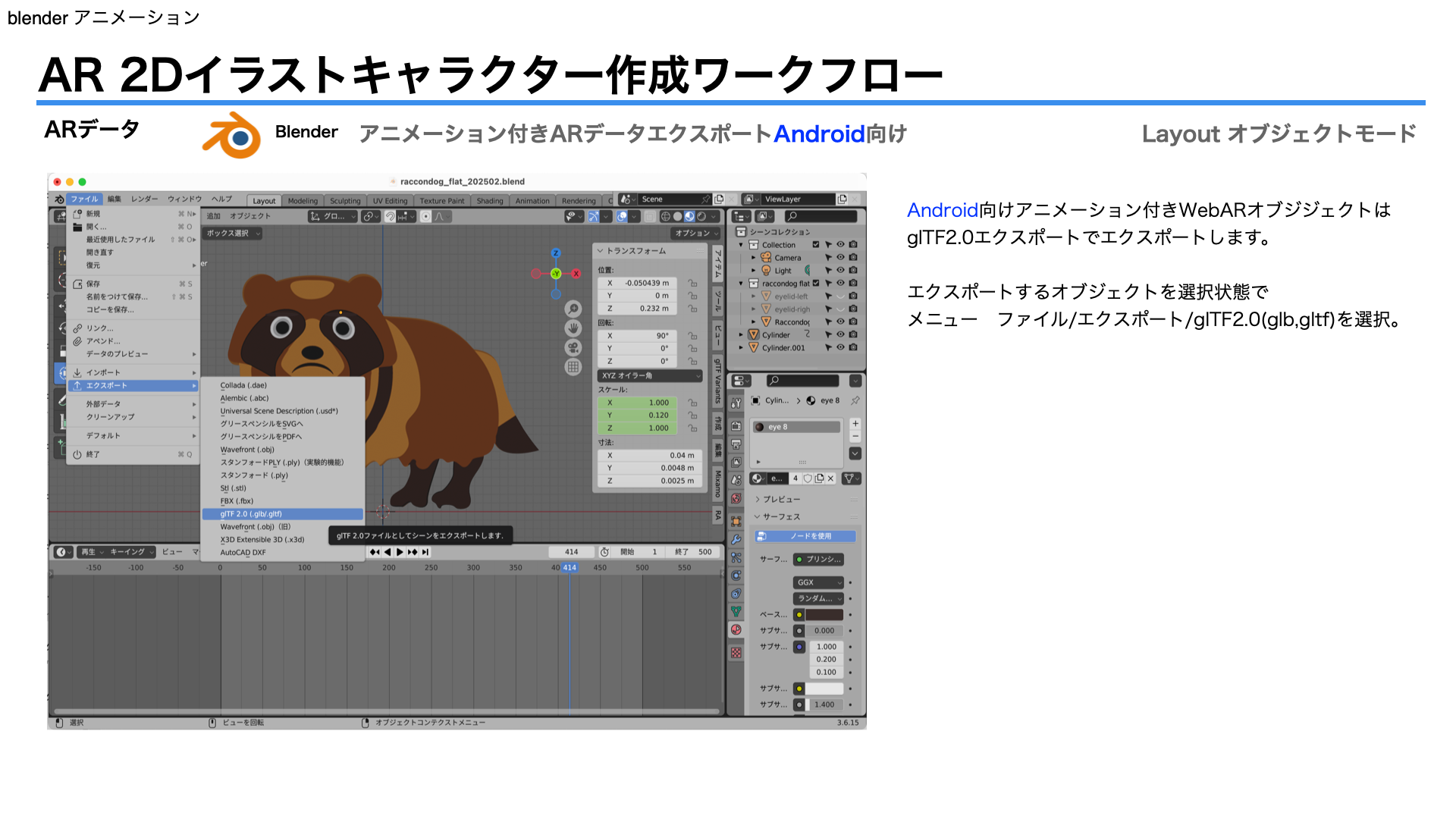
Task: Open Material properties tab icon
Action: [736, 630]
